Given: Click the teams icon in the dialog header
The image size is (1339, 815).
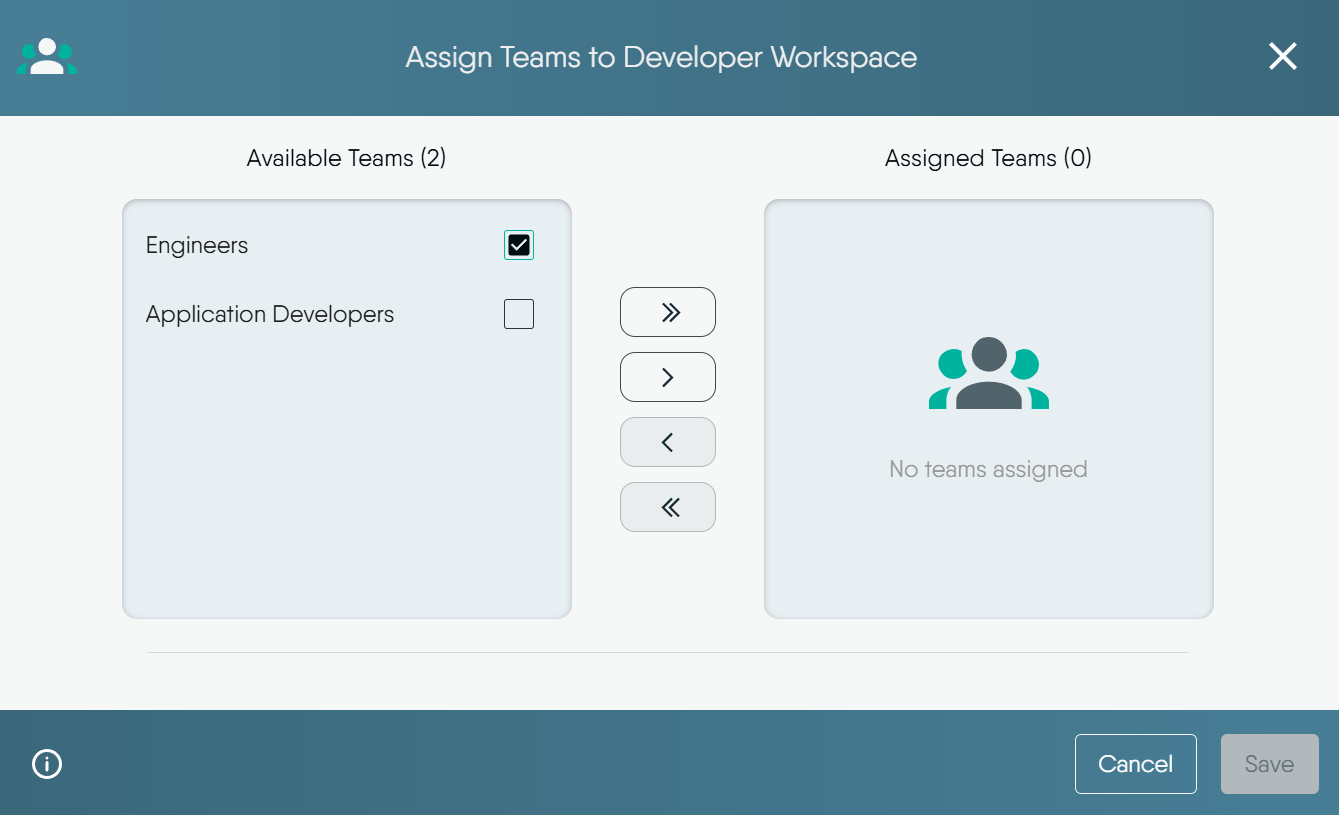Looking at the screenshot, I should (x=46, y=57).
